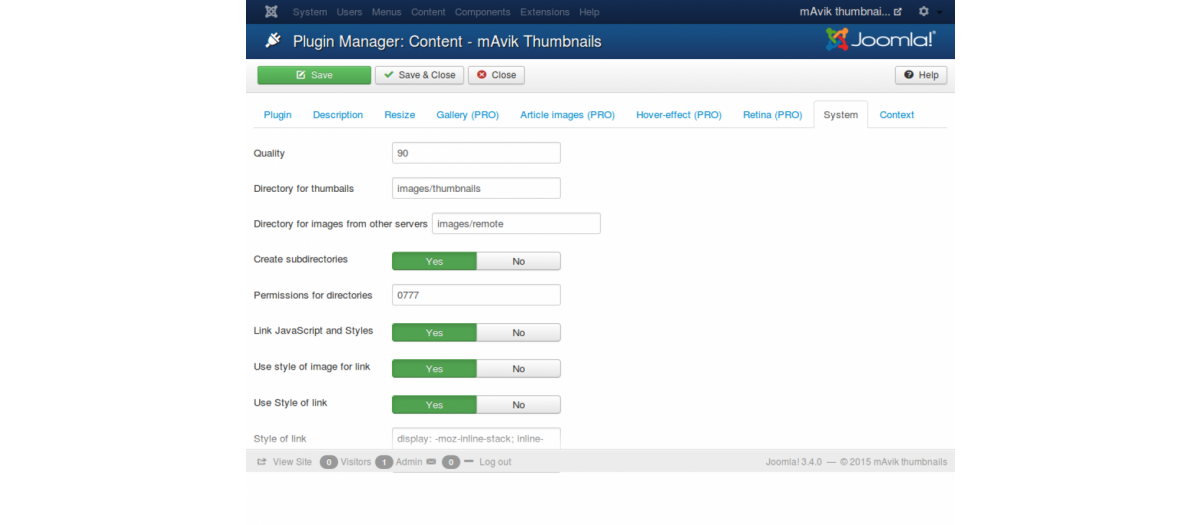
Task: Set Link JavaScript and Styles to No
Action: [x=518, y=333]
